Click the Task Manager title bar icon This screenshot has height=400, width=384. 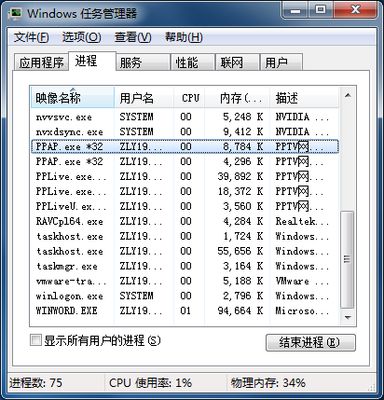(16, 14)
